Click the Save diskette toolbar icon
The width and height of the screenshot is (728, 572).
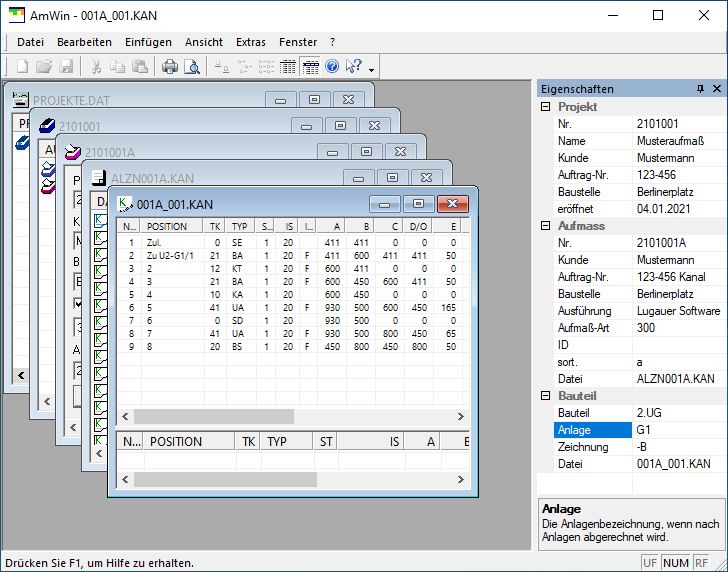click(x=66, y=66)
